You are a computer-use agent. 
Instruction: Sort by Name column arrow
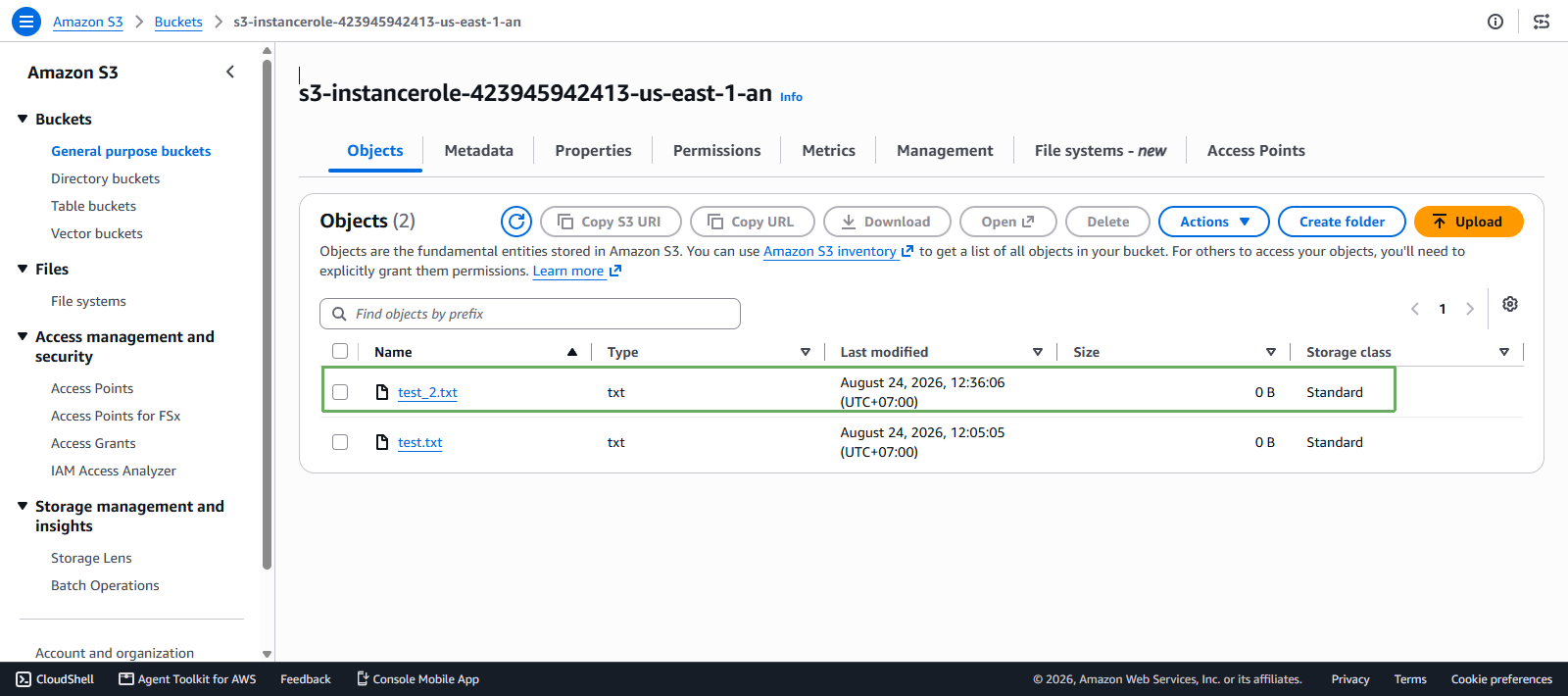(572, 352)
